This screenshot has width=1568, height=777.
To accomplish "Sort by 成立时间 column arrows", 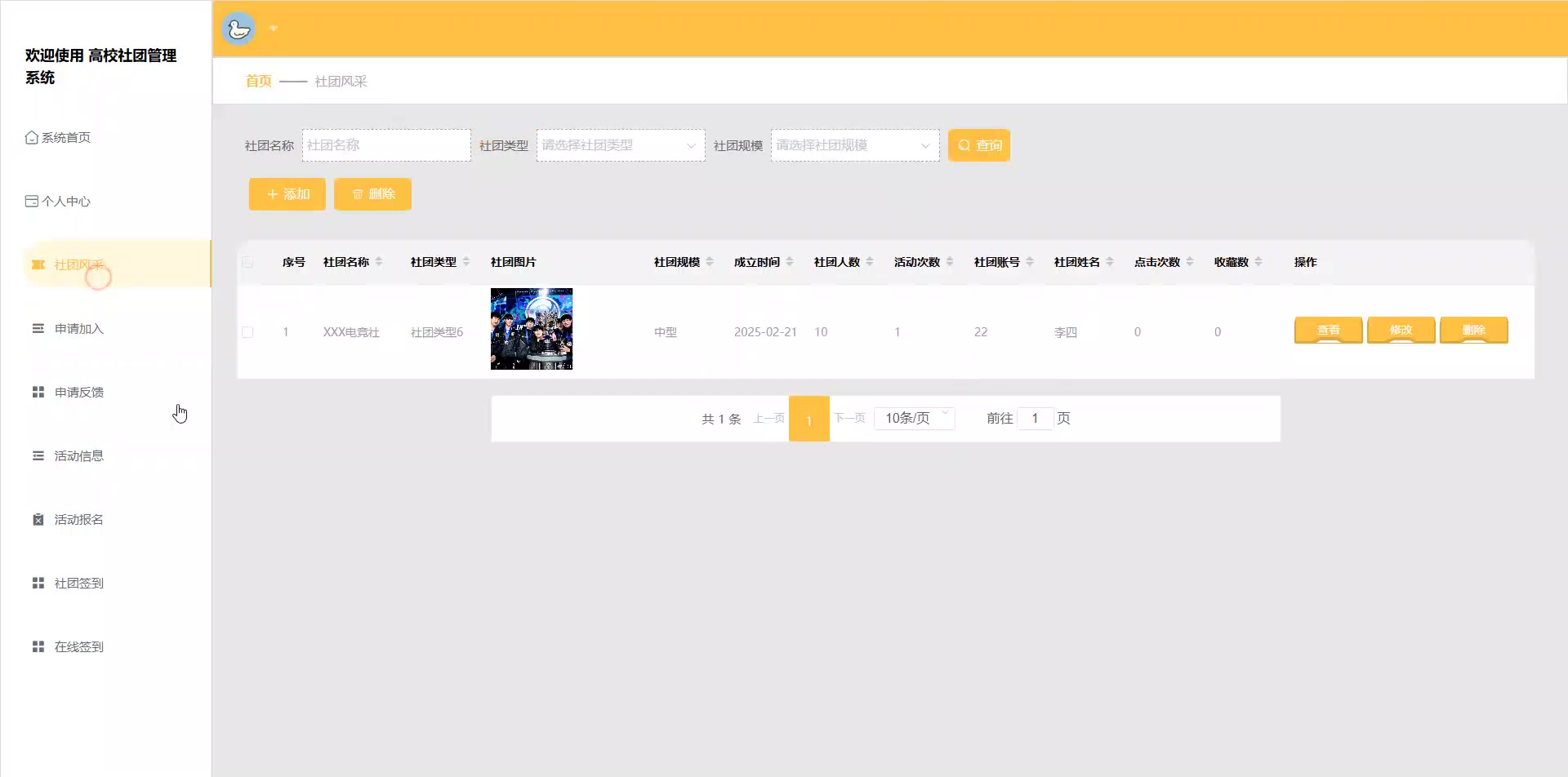I will tap(790, 262).
